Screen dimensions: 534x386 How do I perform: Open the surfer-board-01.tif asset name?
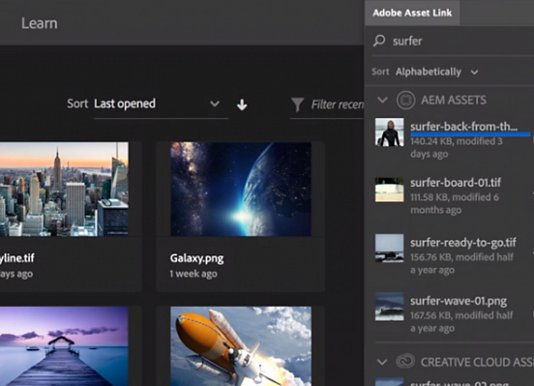[x=455, y=183]
